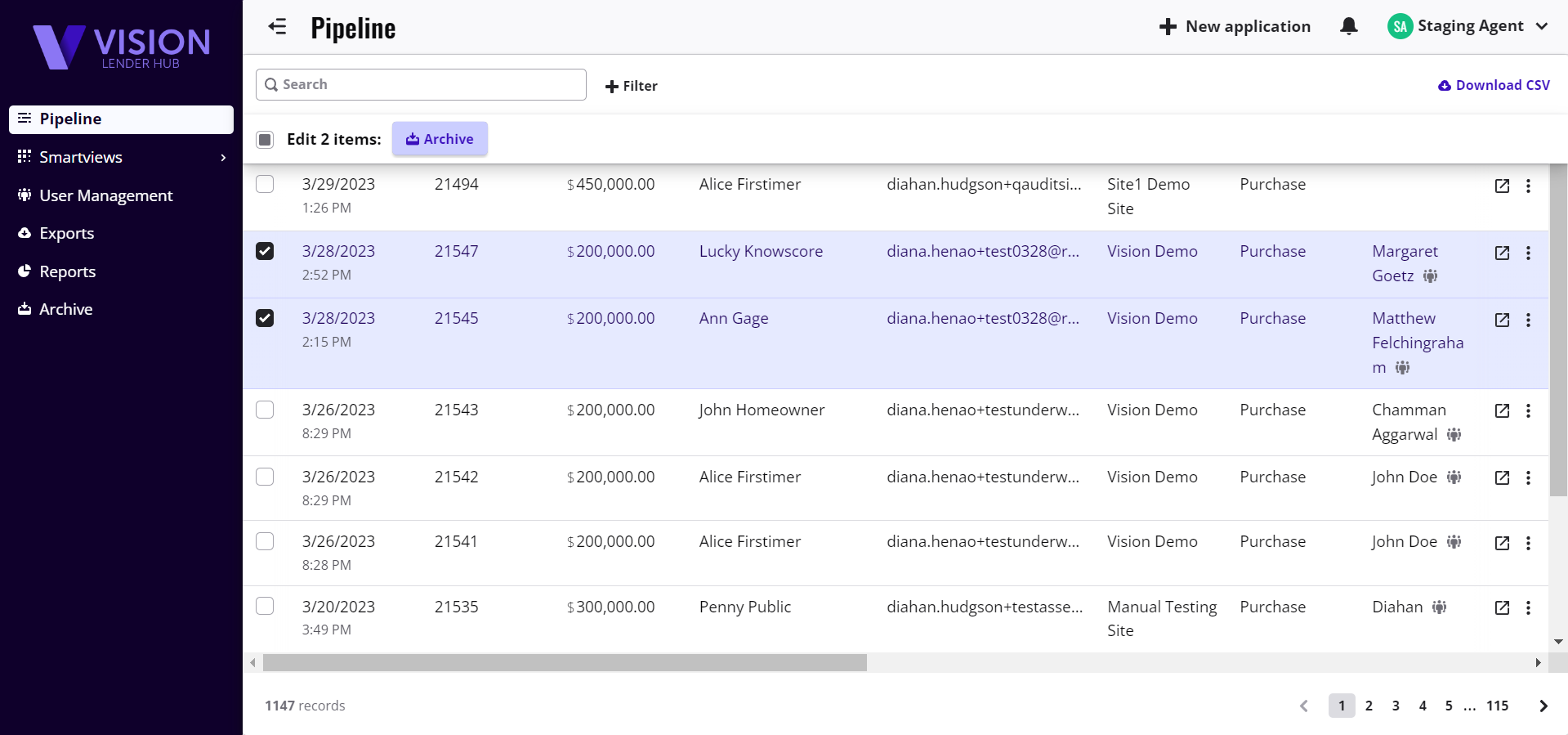Click the team icon next to Margaret Goetz

coord(1429,276)
